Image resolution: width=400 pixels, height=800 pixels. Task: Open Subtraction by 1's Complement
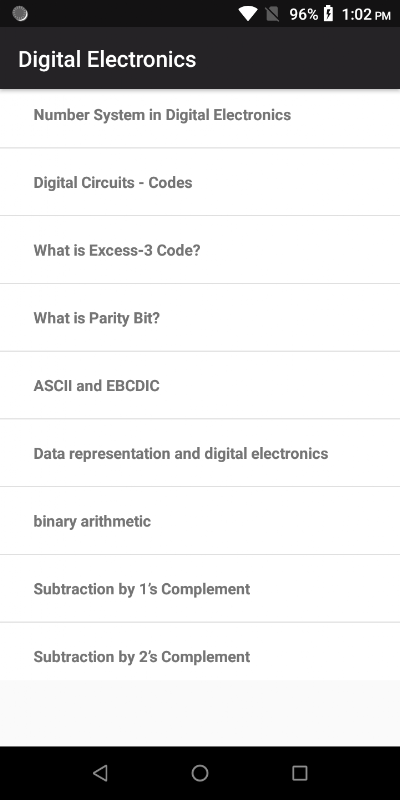click(200, 589)
